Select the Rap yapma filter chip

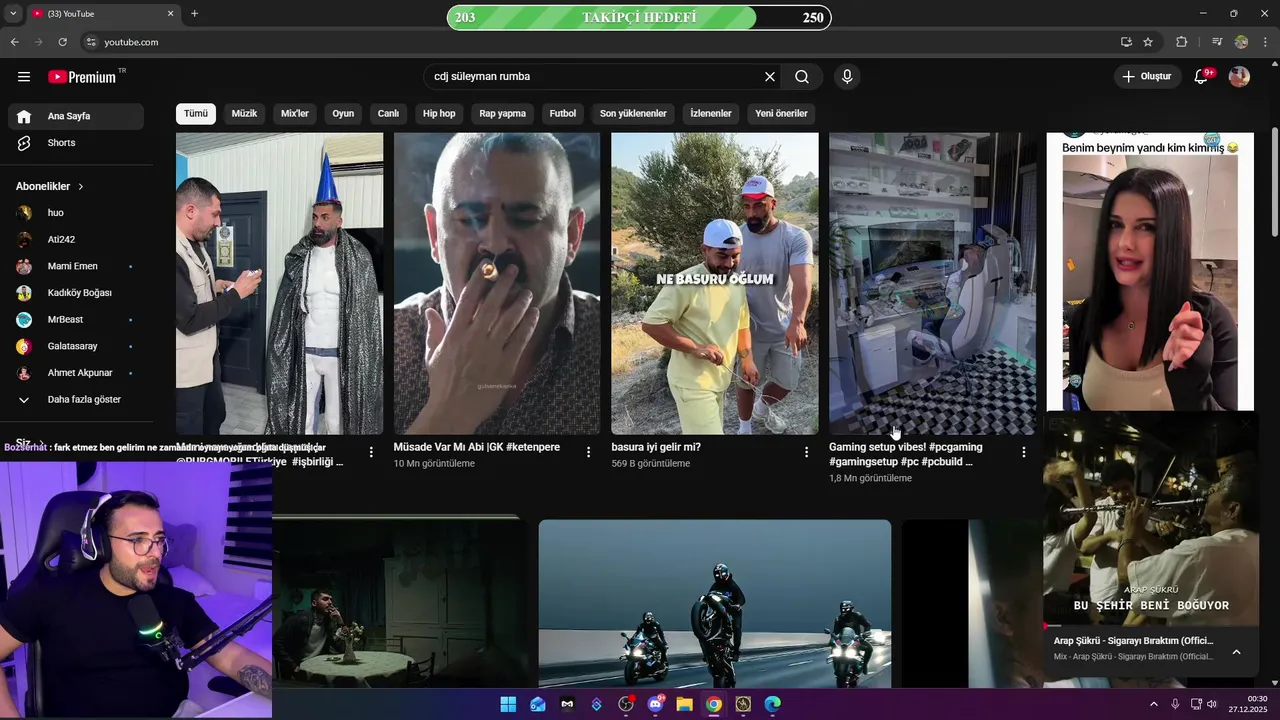click(502, 113)
